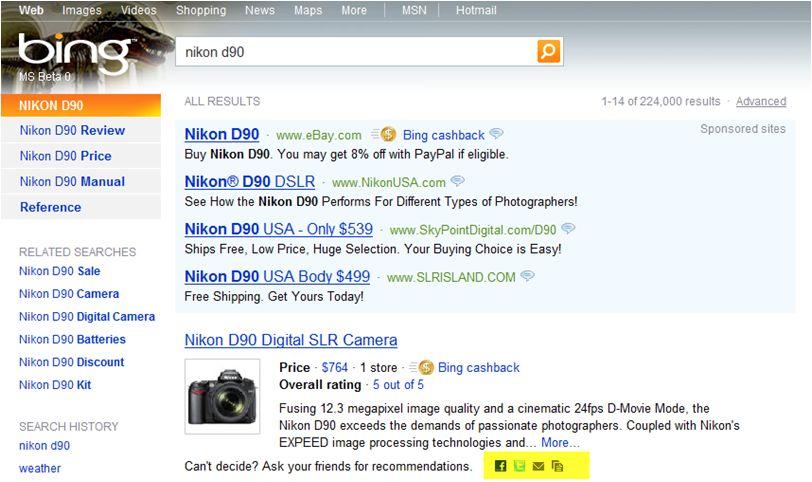Click the cashback coin icon in the eBay ad

[x=388, y=135]
